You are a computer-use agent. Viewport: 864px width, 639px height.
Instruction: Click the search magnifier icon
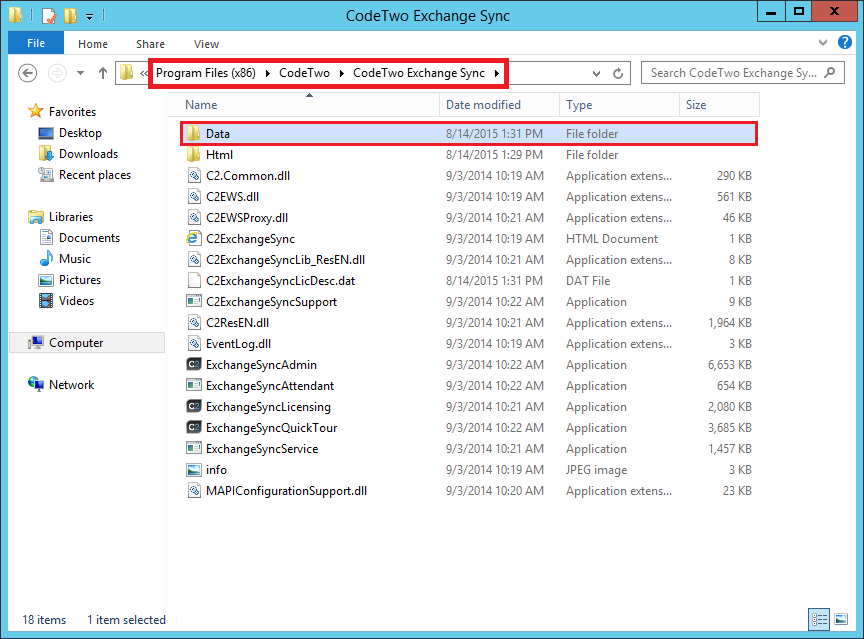[830, 73]
